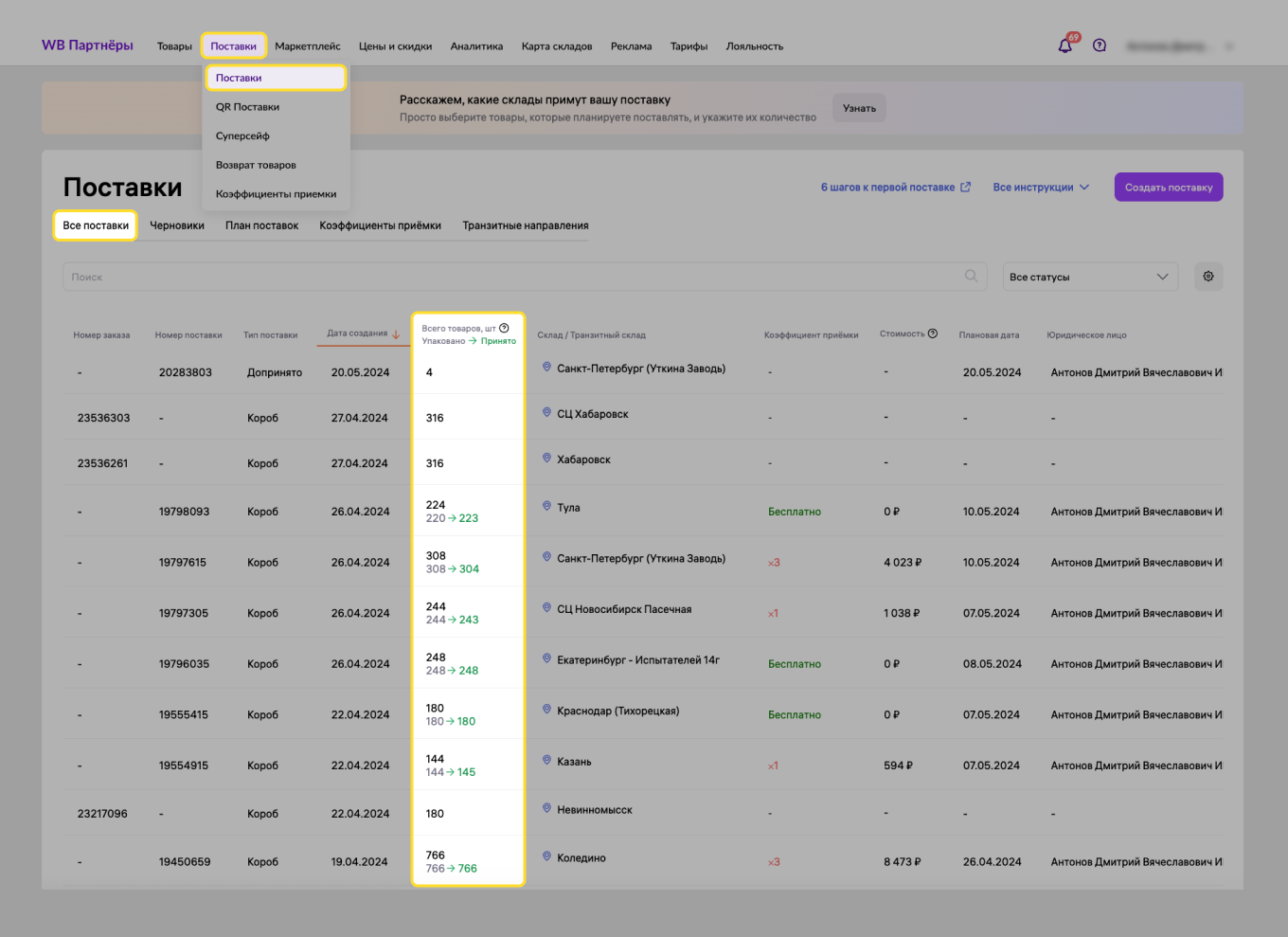Open the Все статусы dropdown
Image resolution: width=1288 pixels, height=937 pixels.
click(x=1089, y=277)
